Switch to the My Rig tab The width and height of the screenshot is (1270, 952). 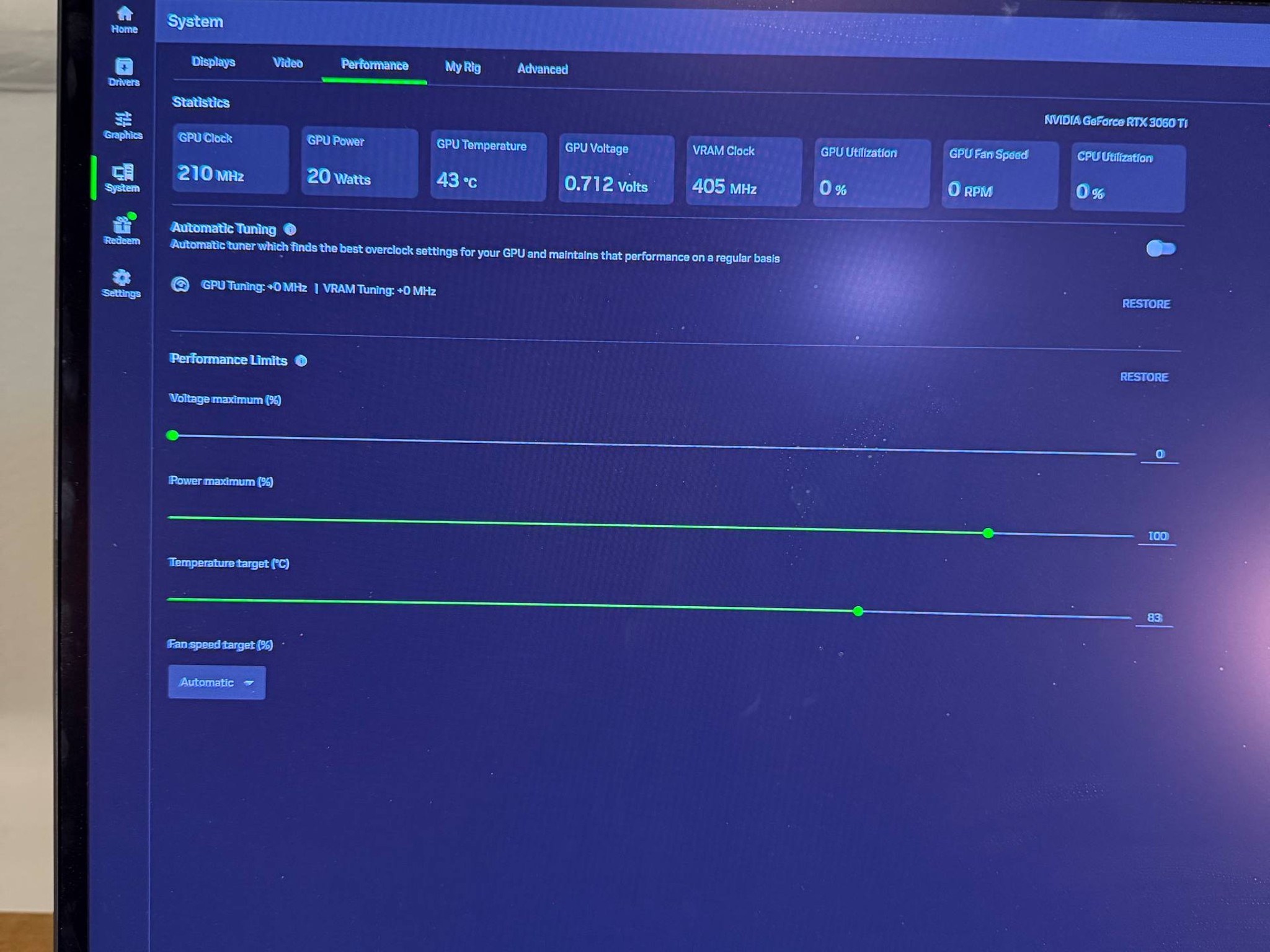(x=463, y=67)
